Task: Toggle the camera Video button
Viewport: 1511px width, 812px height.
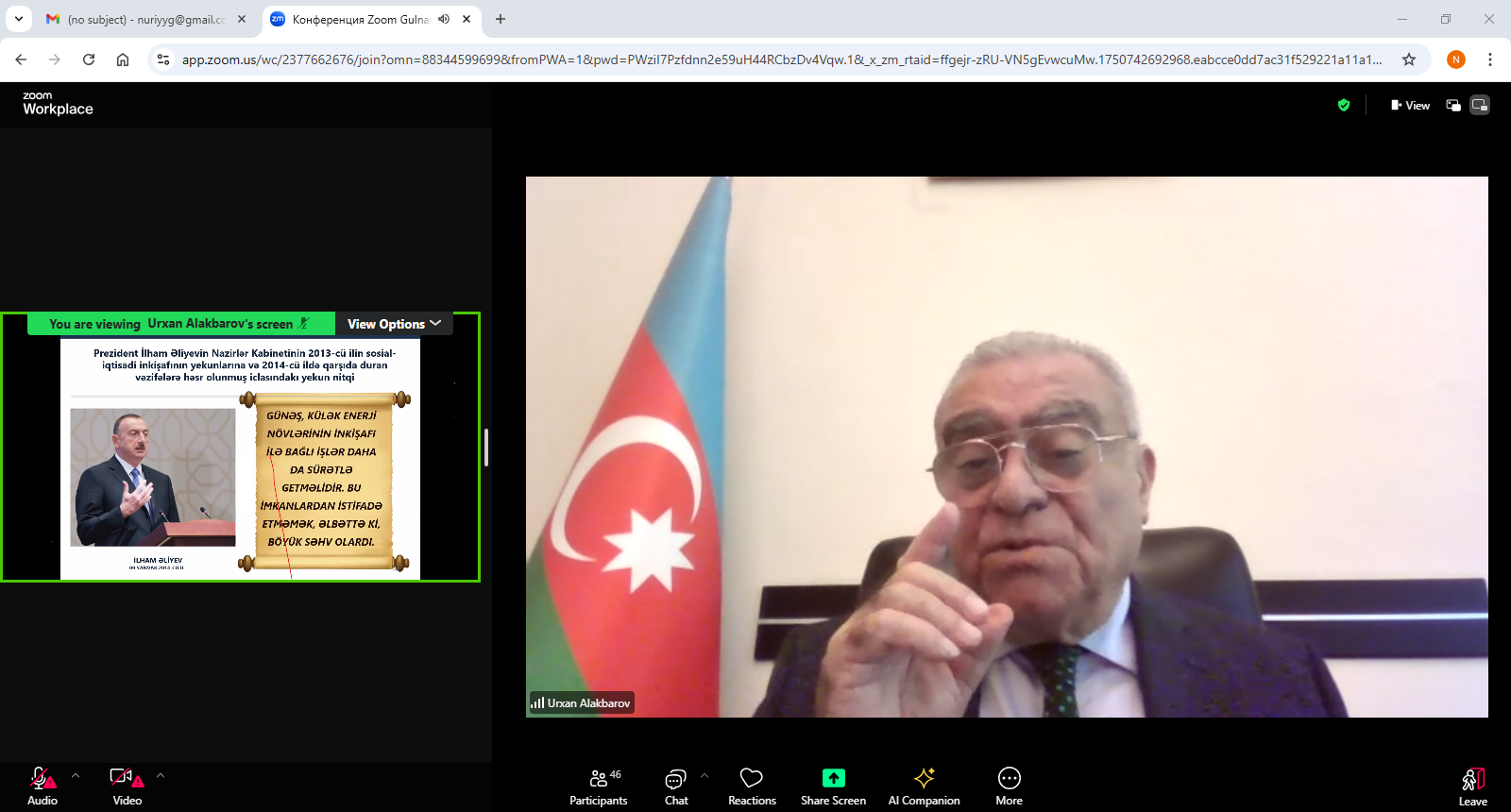Action: [x=127, y=787]
